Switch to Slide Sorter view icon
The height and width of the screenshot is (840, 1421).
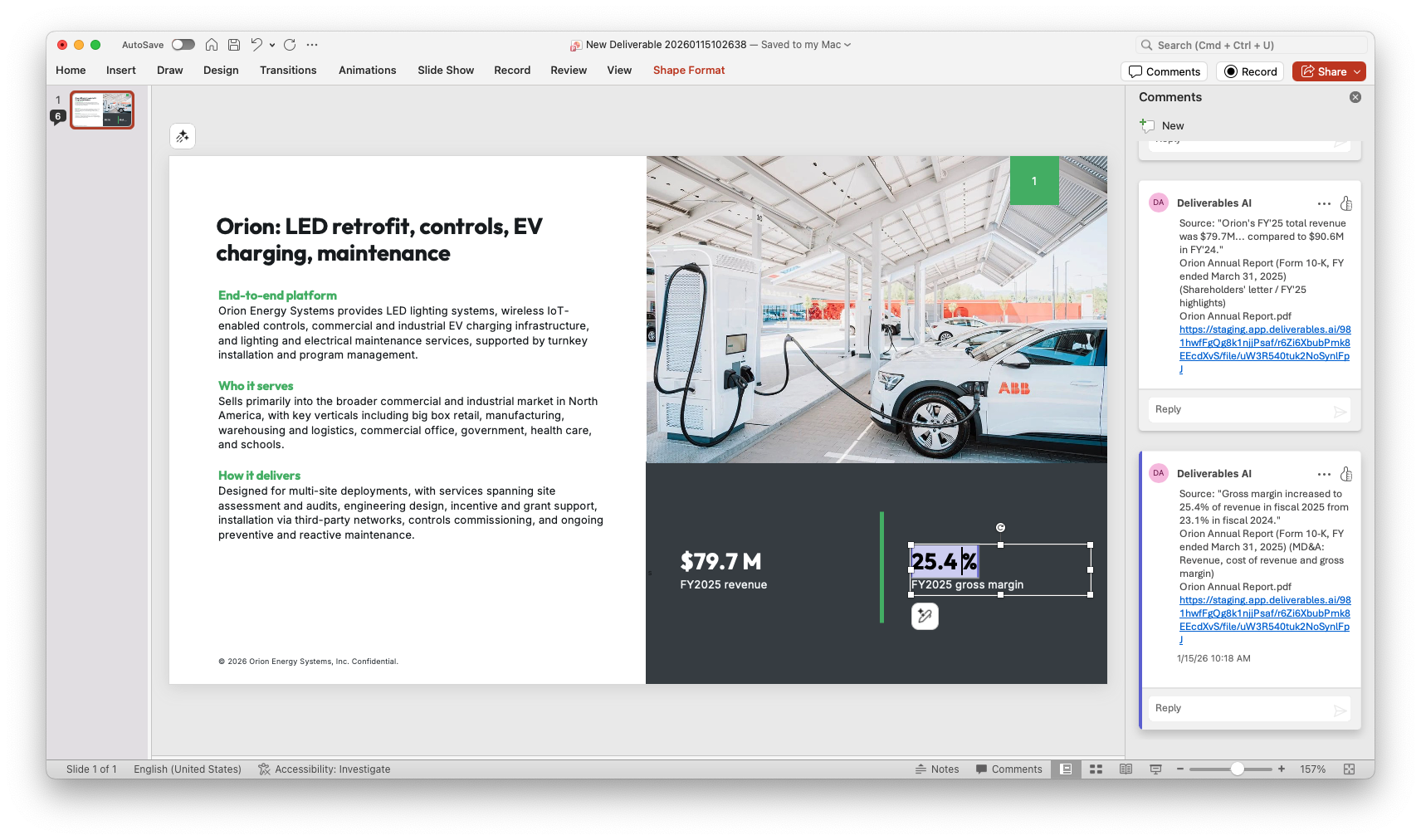point(1096,769)
